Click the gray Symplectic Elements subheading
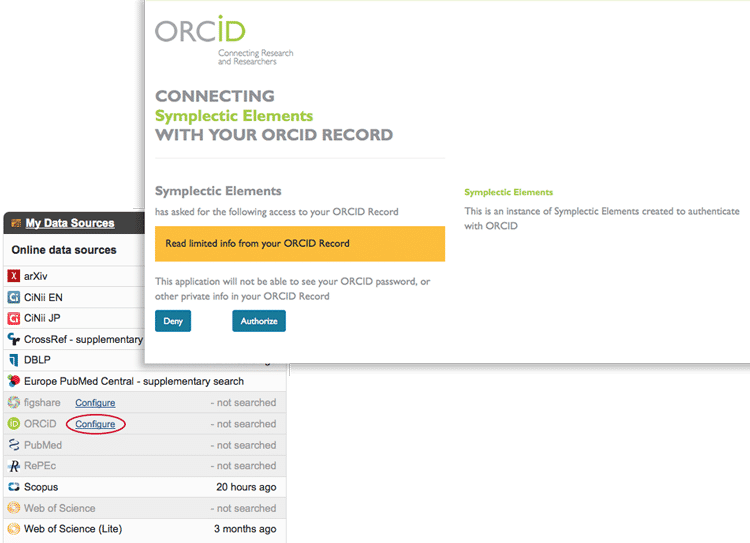The image size is (750, 543). 218,191
